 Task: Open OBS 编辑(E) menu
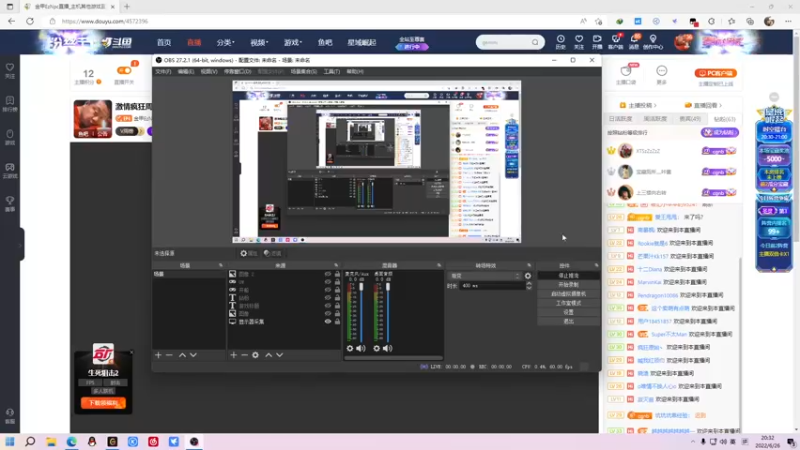pos(186,72)
